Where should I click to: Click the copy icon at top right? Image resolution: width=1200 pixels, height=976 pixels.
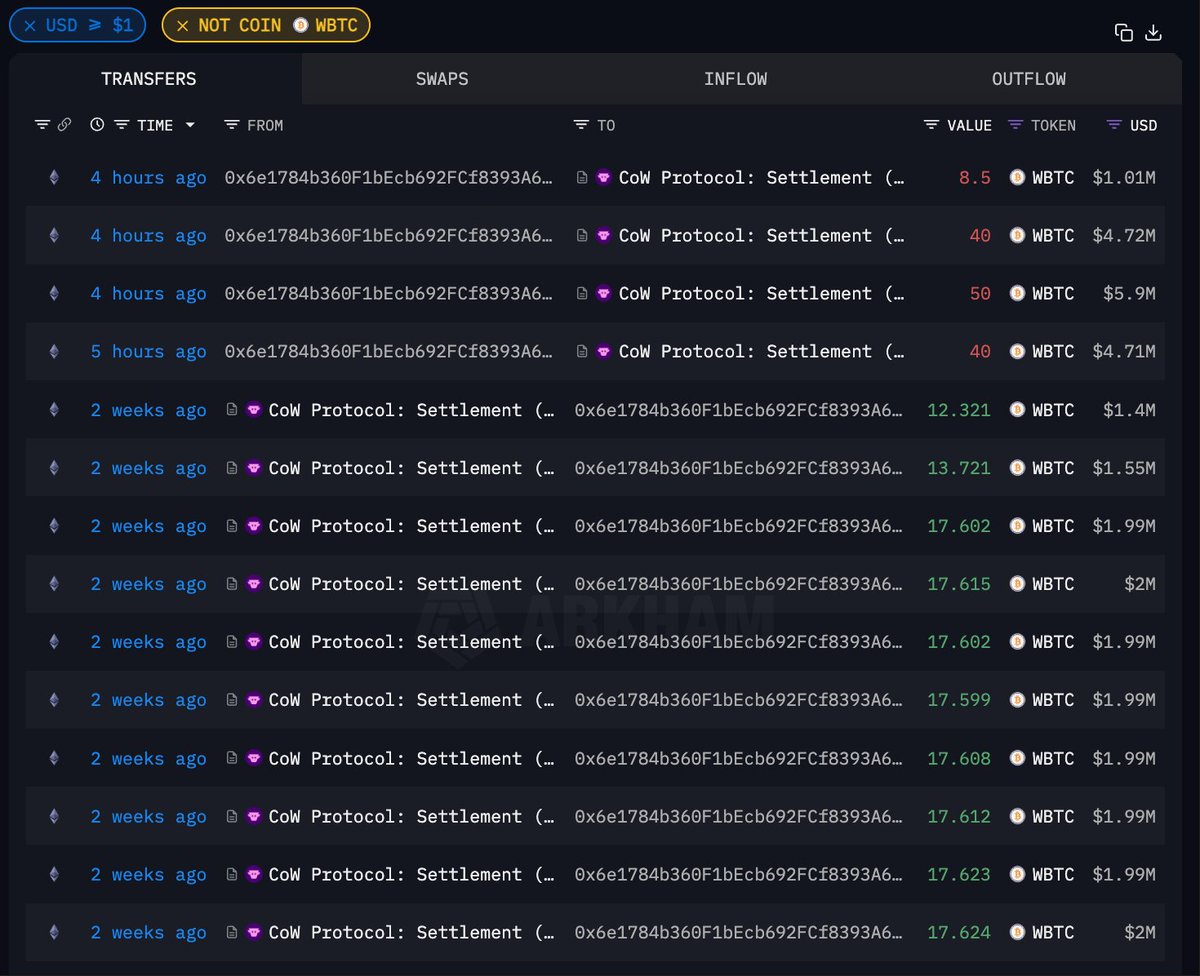point(1124,32)
